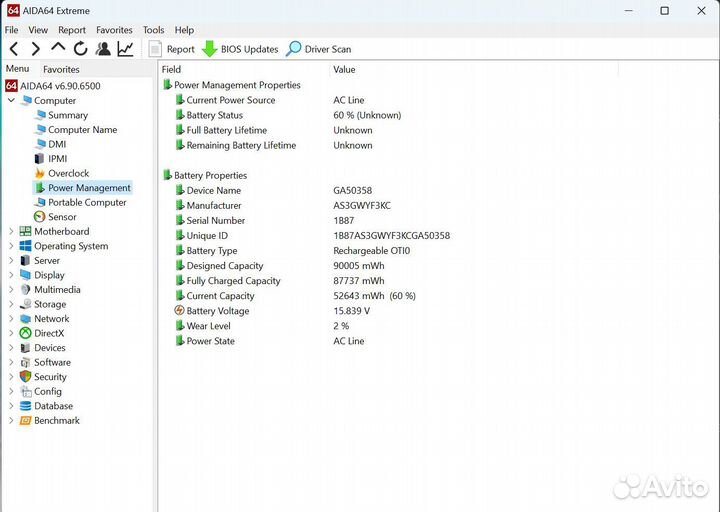
Task: Click the Storage drive icon
Action: click(x=26, y=304)
